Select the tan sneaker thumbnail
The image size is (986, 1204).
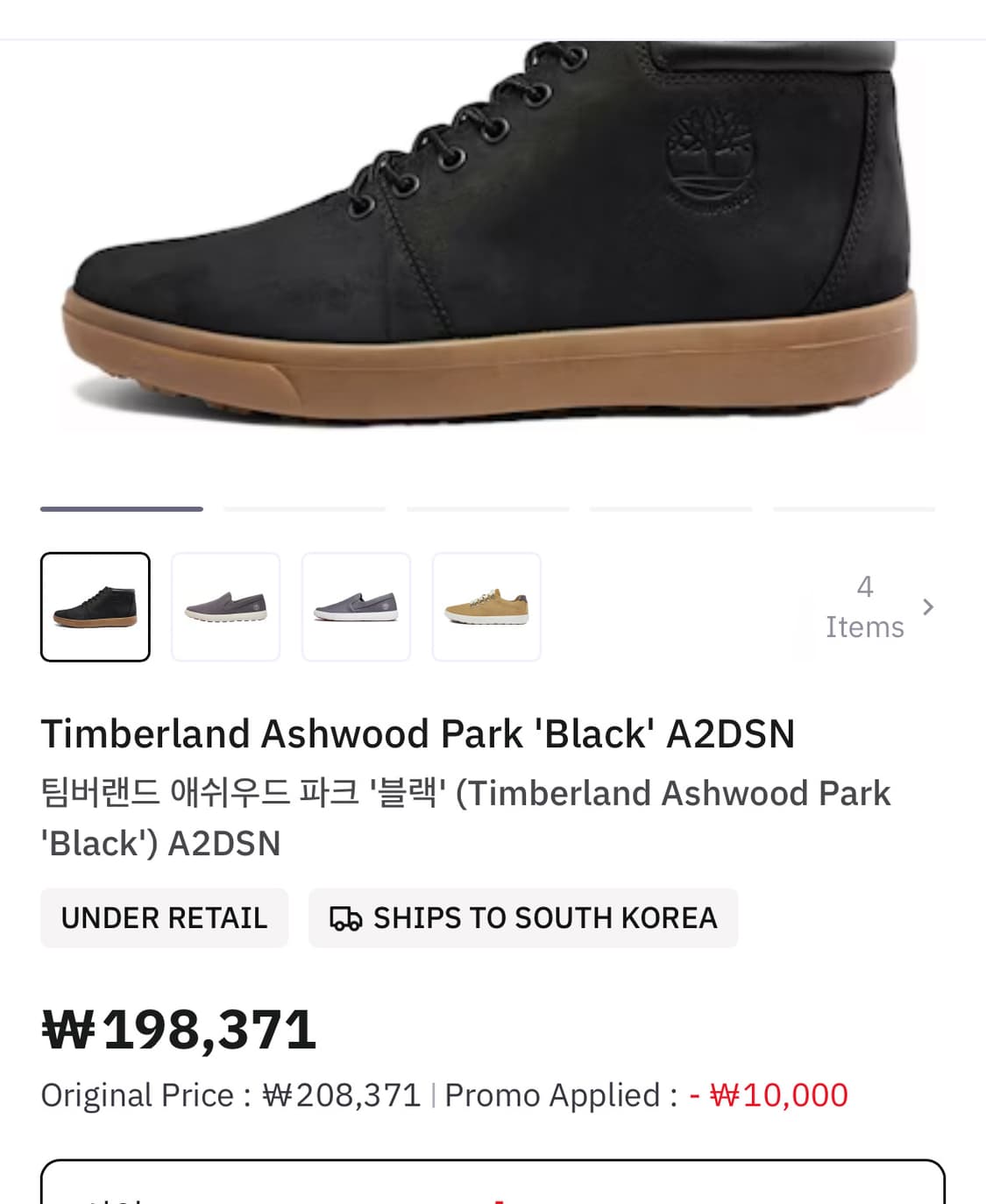(486, 606)
